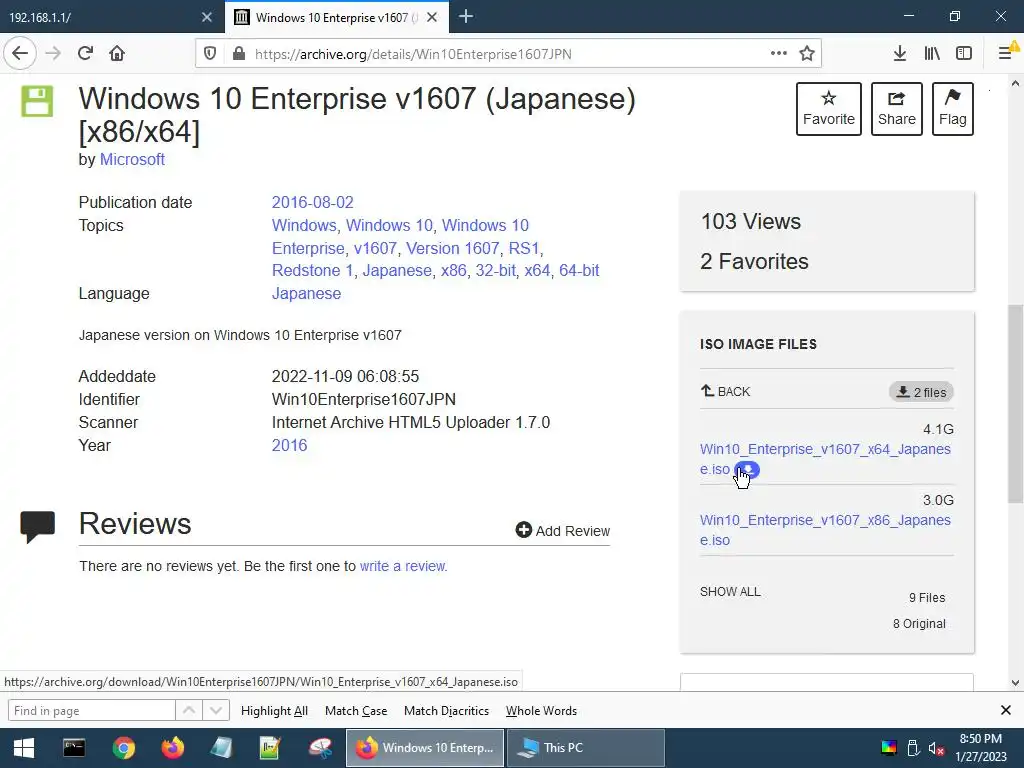Screen dimensions: 1024x768
Task: Click the page vertical scrollbar thumb
Action: [1015, 404]
